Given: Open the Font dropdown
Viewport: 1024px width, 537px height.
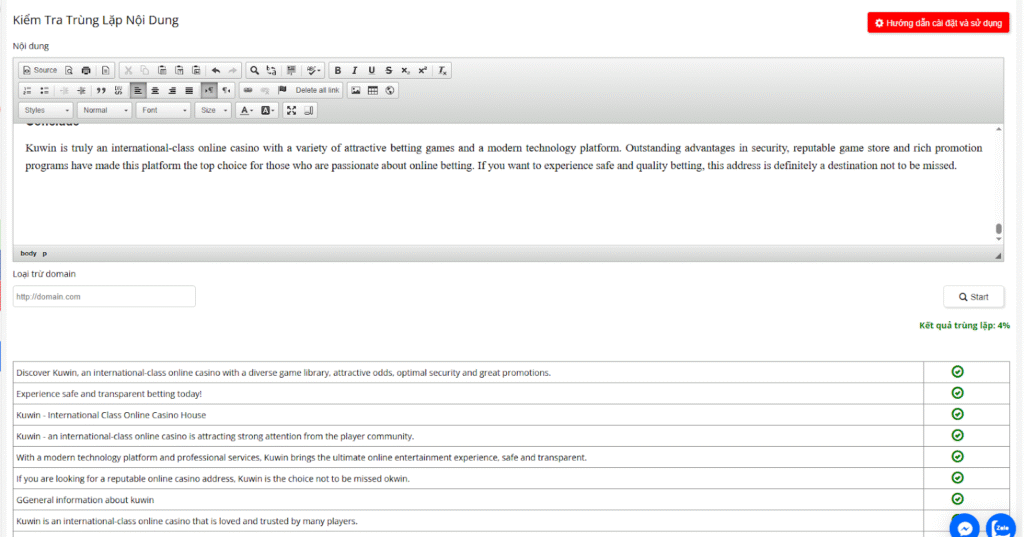Looking at the screenshot, I should (x=163, y=110).
